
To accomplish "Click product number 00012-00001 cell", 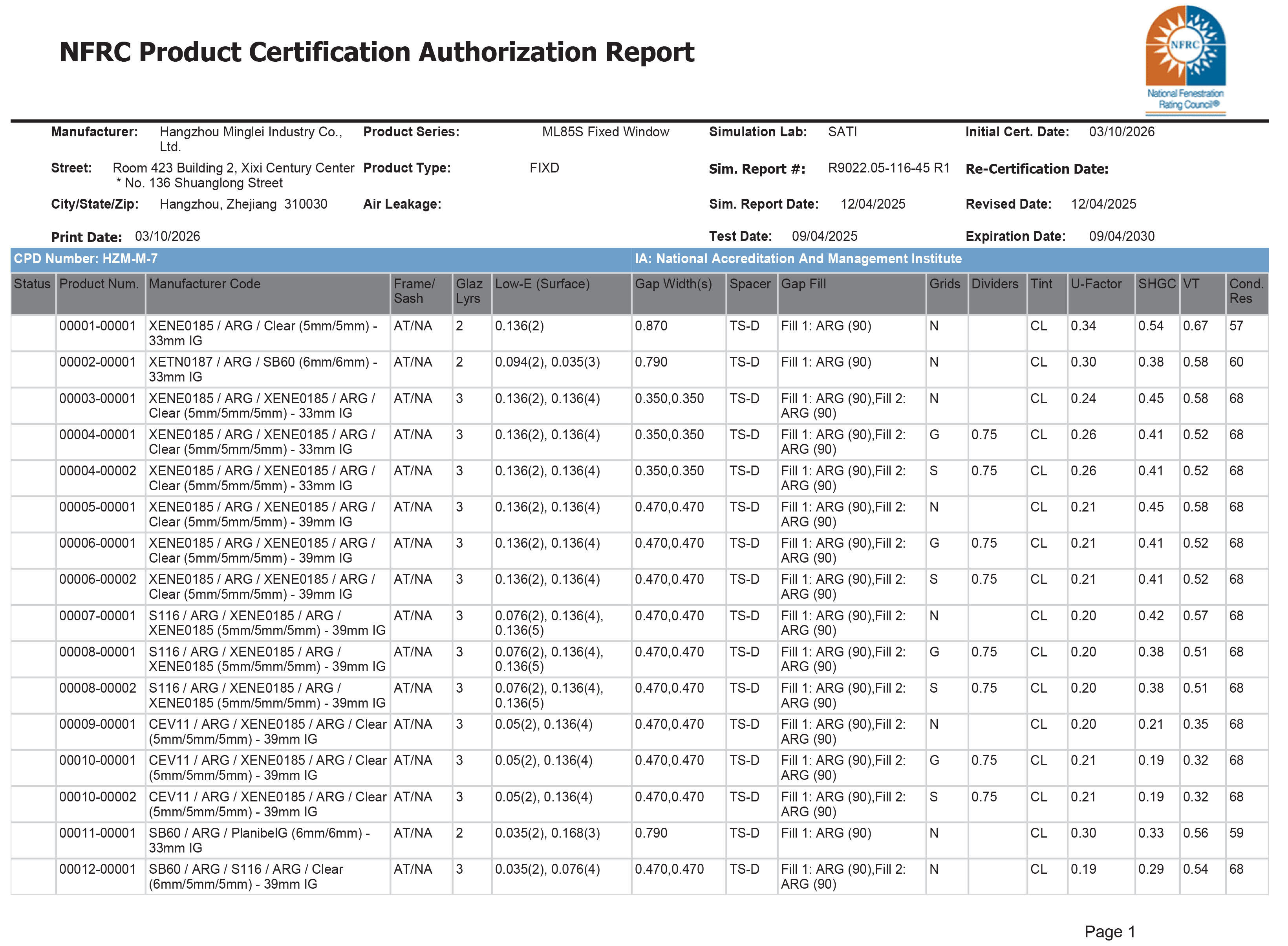I will click(97, 869).
